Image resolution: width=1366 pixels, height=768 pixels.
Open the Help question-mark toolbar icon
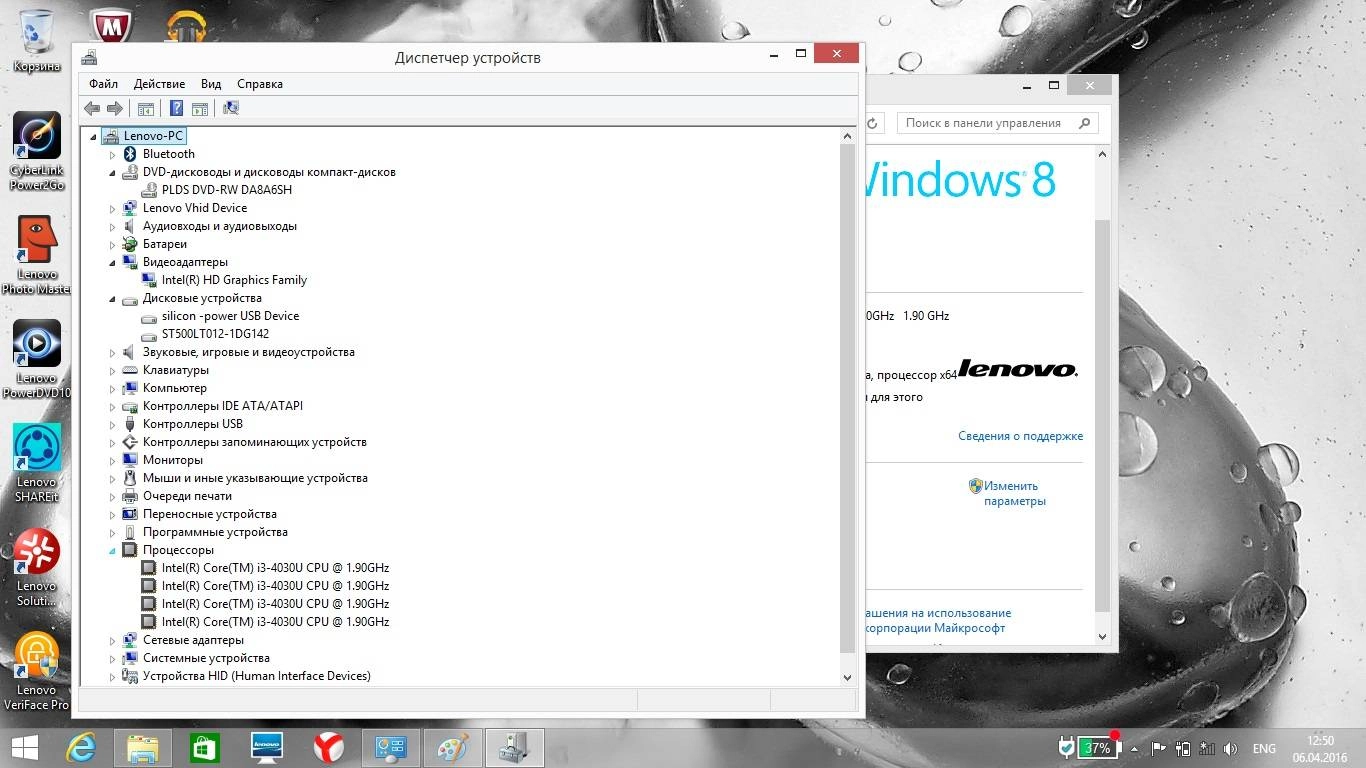(x=177, y=108)
